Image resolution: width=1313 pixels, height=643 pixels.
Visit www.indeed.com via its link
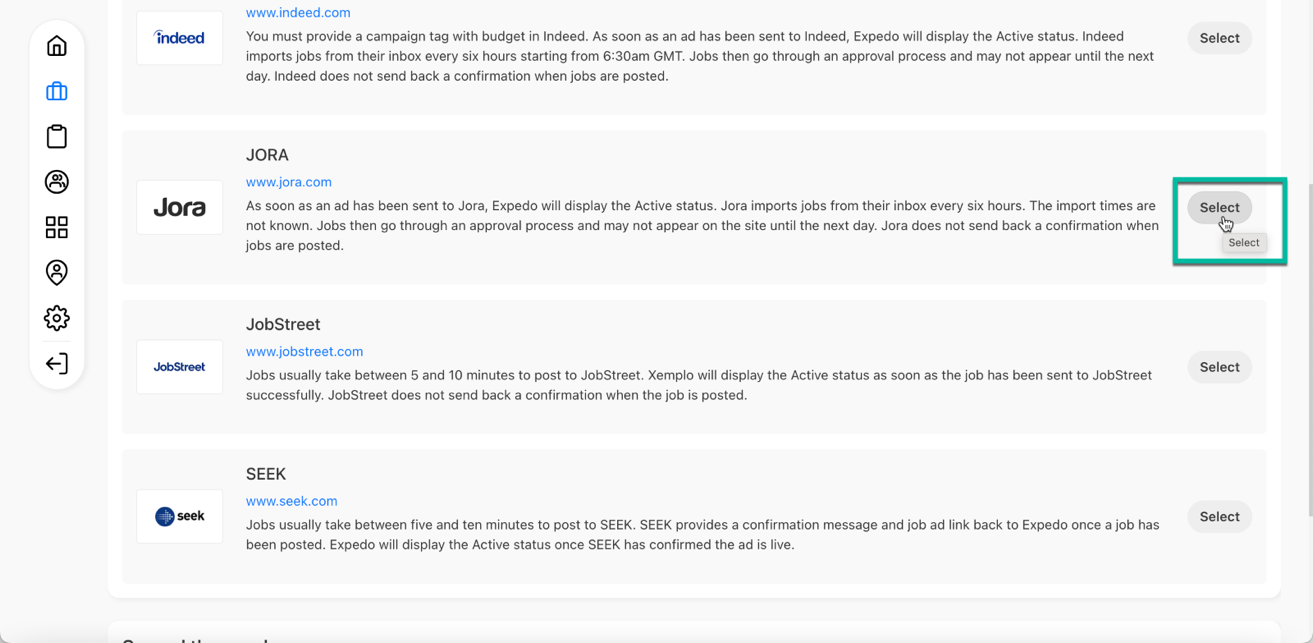pyautogui.click(x=297, y=12)
